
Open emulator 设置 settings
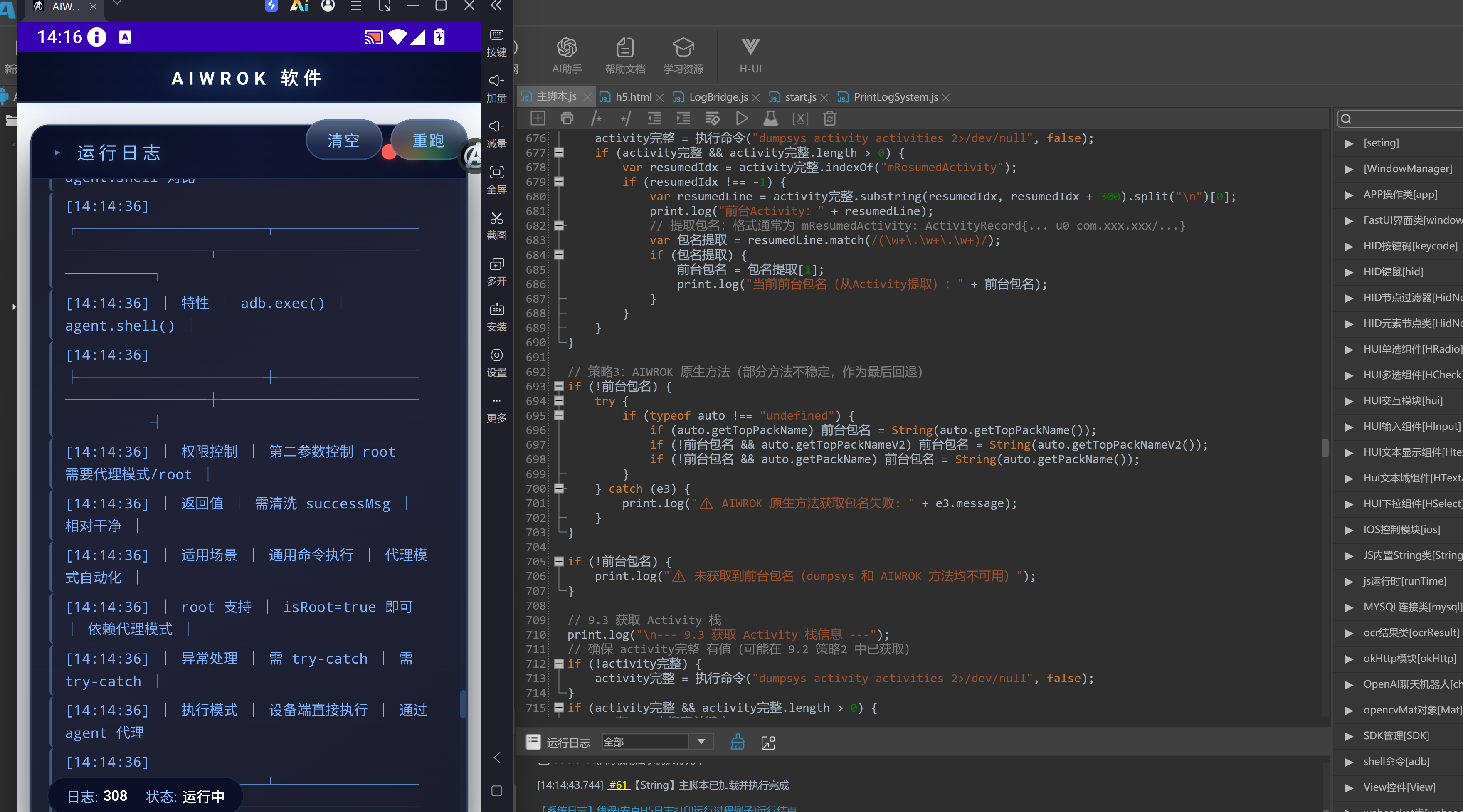496,363
